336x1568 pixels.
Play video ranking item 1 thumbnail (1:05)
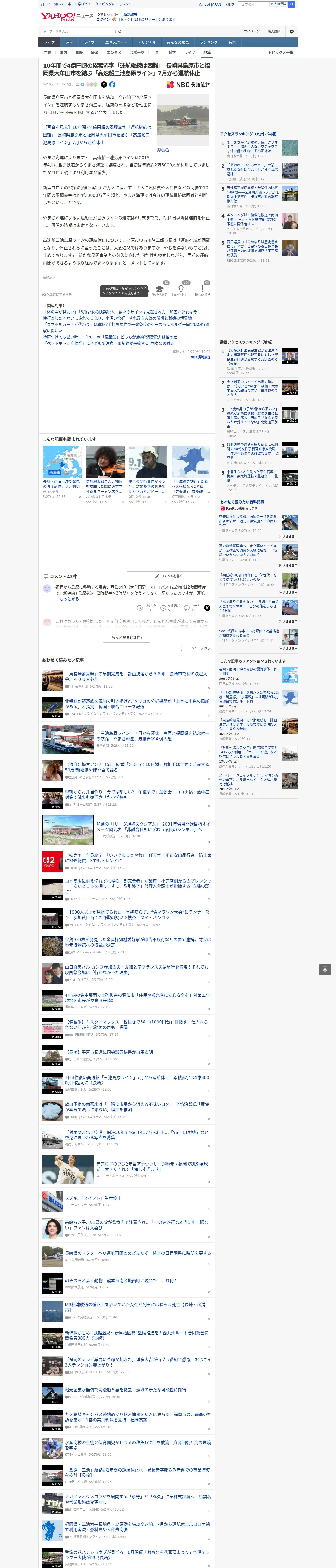pyautogui.click(x=290, y=356)
